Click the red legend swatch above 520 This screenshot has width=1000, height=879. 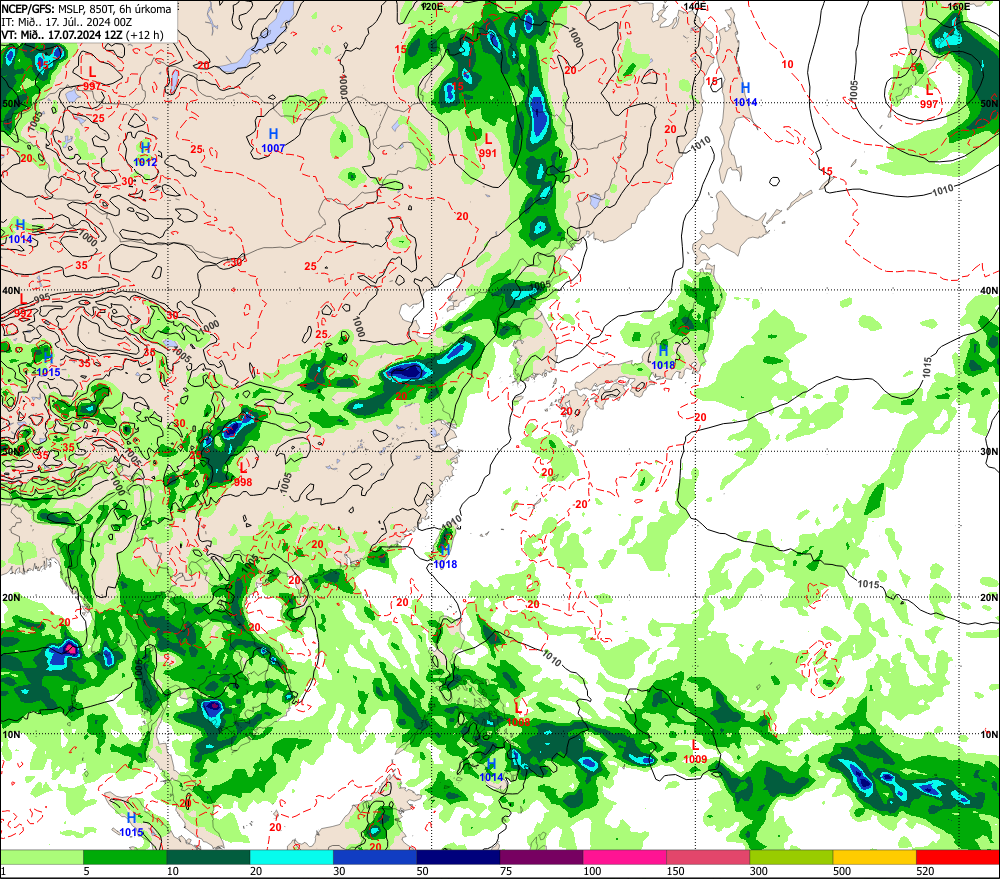[958, 857]
